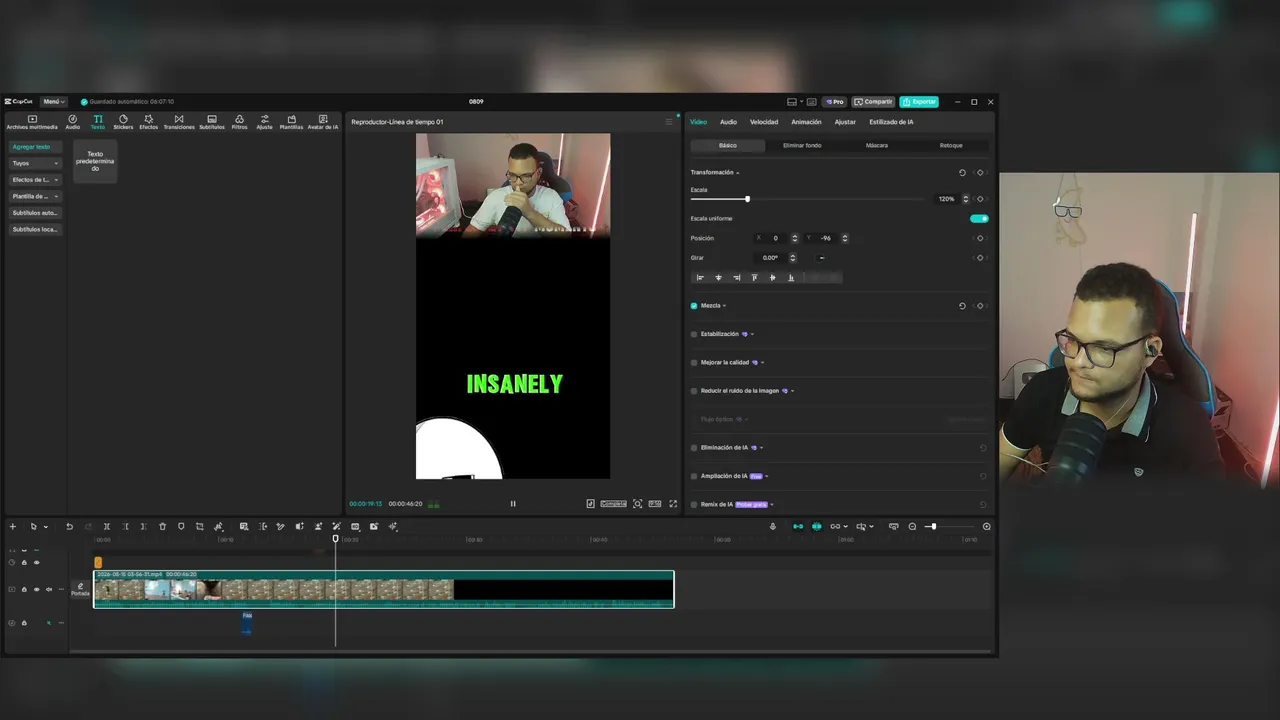Open the Efectos panel
Screen dimensions: 1280x720
(148, 122)
